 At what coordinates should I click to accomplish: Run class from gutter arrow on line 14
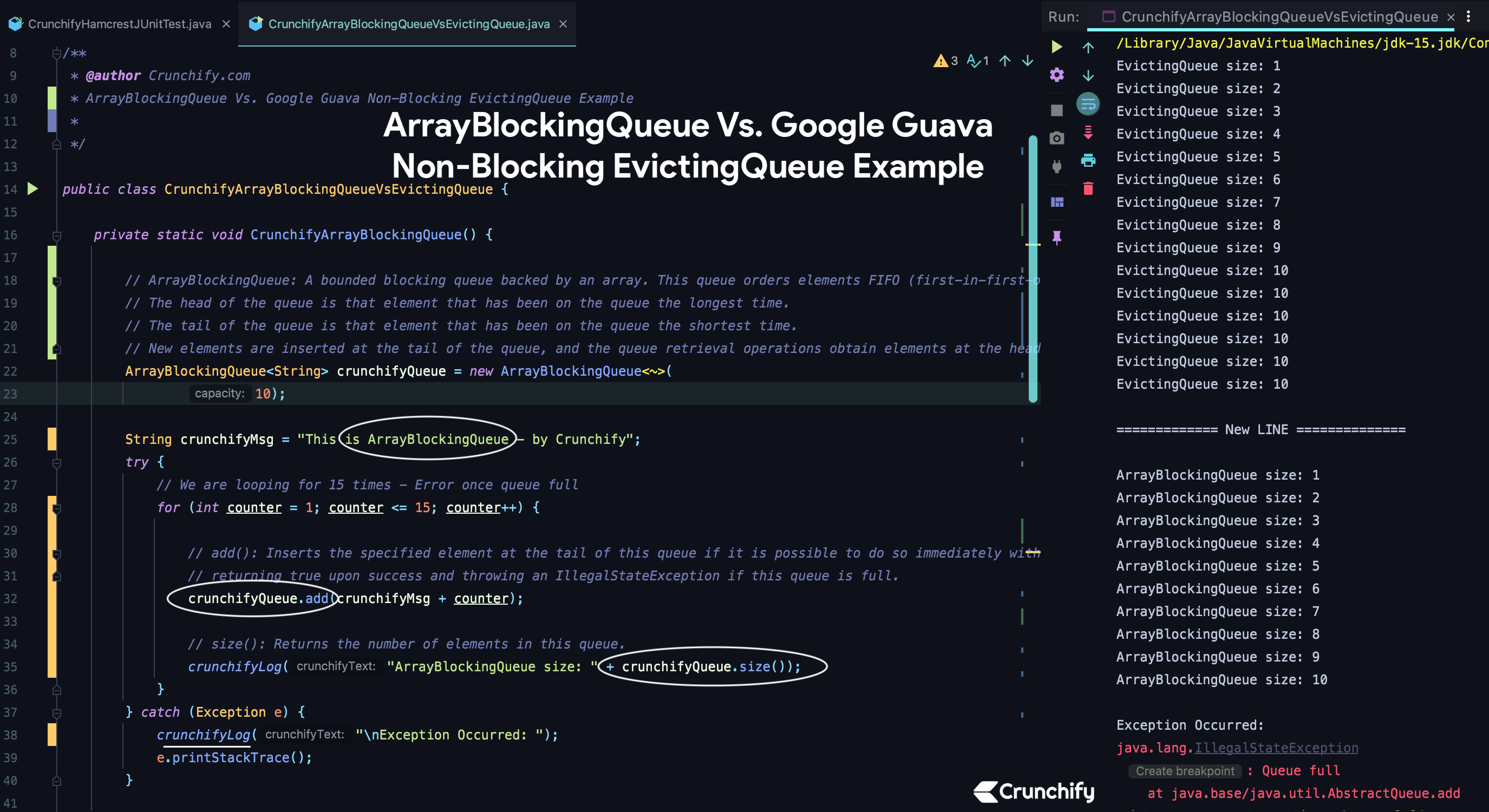[x=32, y=188]
